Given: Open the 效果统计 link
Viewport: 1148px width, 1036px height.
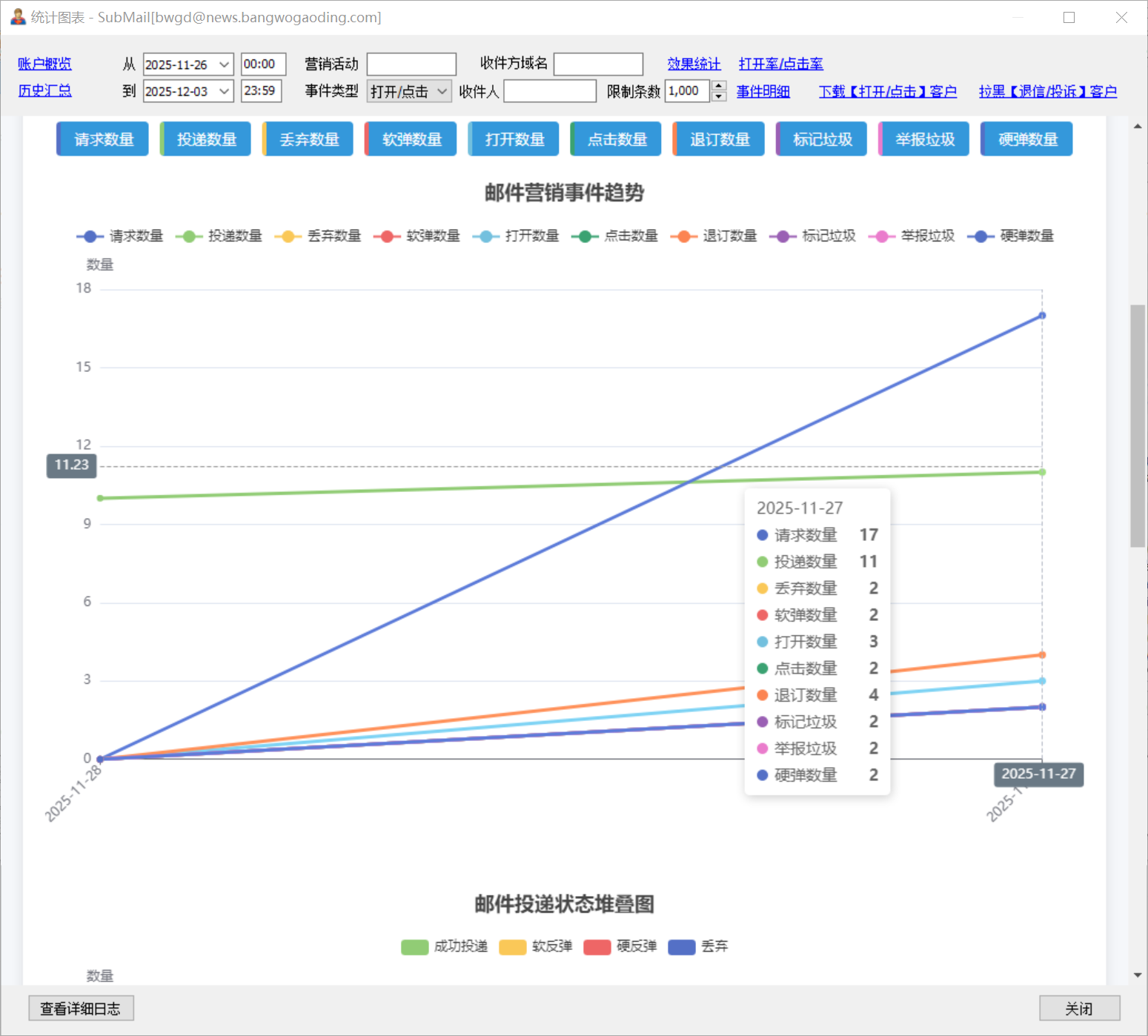Looking at the screenshot, I should click(694, 64).
